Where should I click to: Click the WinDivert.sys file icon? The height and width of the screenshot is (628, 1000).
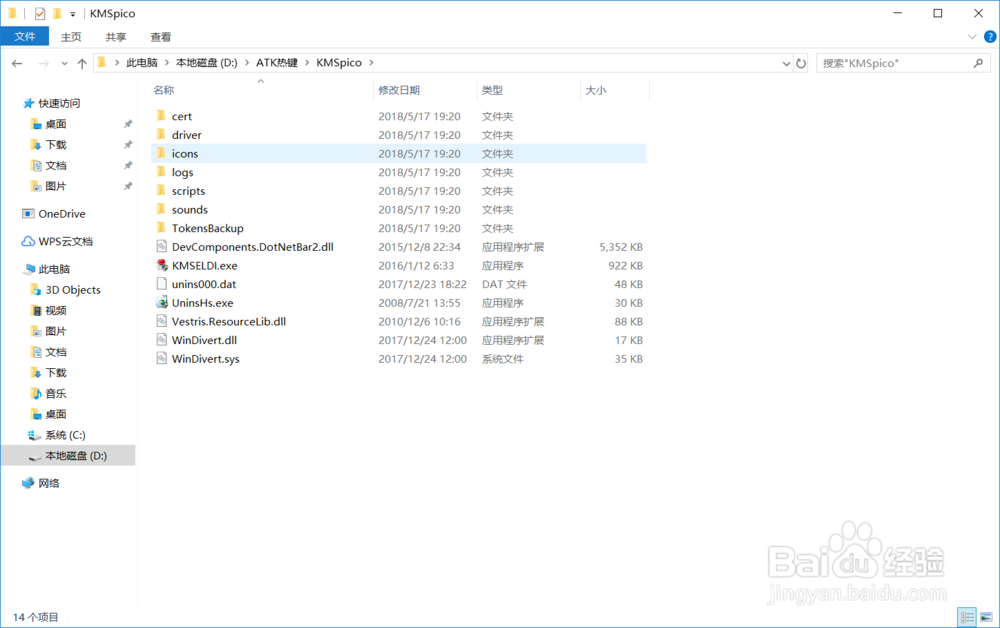(162, 358)
